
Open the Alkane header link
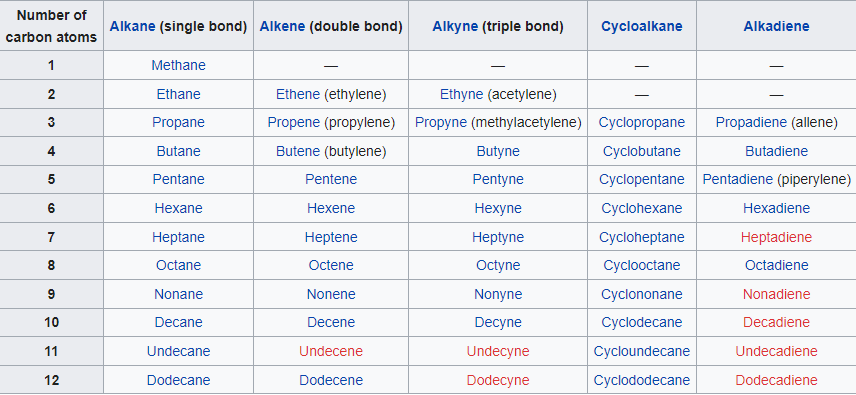point(133,26)
